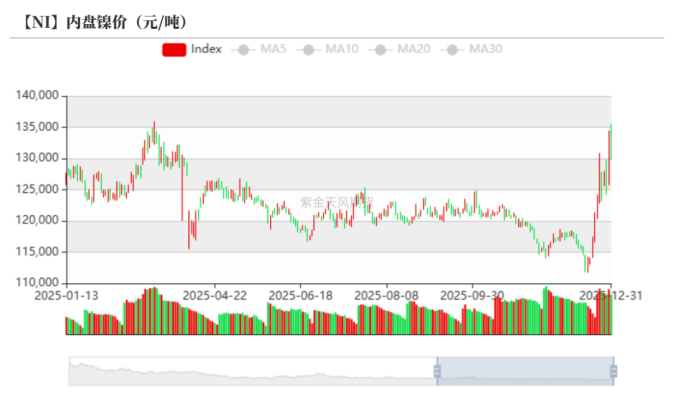Click the 紫金天风期货 watermark in chart center
Viewport: 675px width, 414px height.
tap(336, 202)
